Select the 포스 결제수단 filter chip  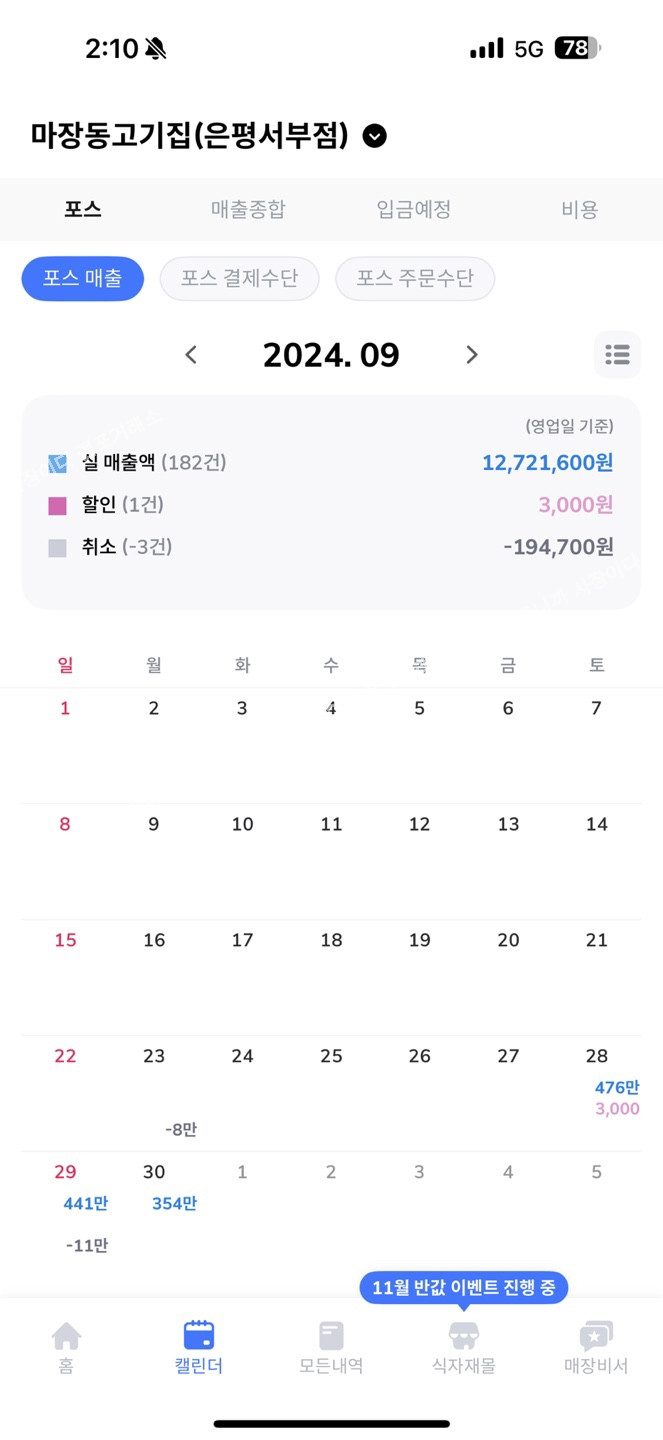[239, 279]
